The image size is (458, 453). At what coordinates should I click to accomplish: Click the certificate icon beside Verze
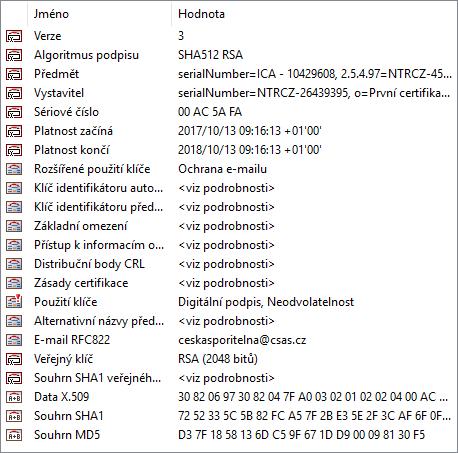(14, 36)
